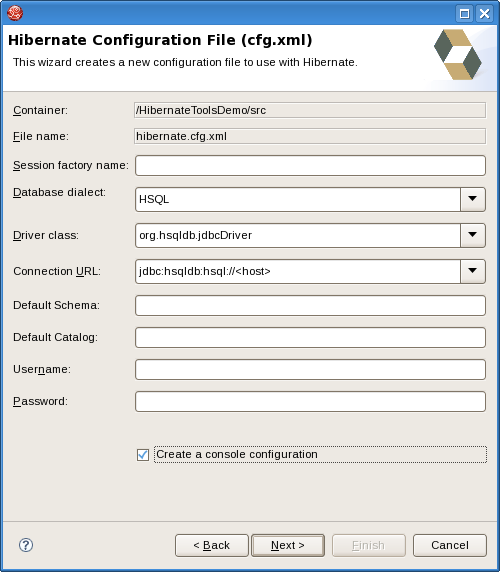Click the 'Create a console configuration' label
Image resolution: width=500 pixels, height=572 pixels.
(x=237, y=454)
